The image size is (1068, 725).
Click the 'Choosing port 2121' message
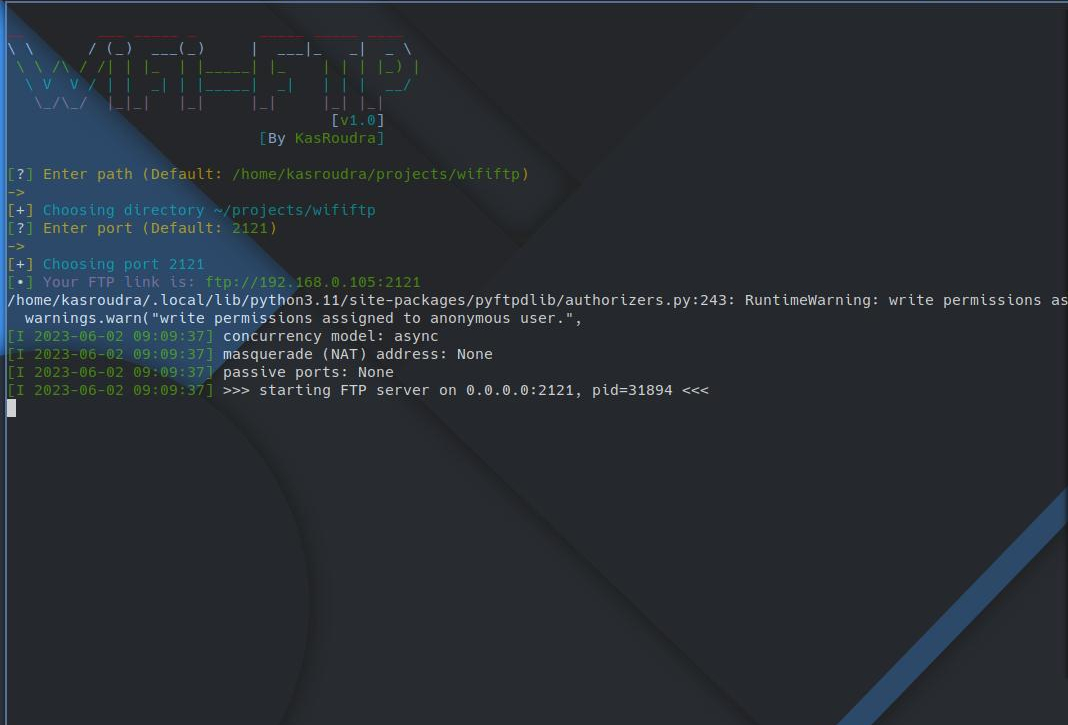[123, 264]
